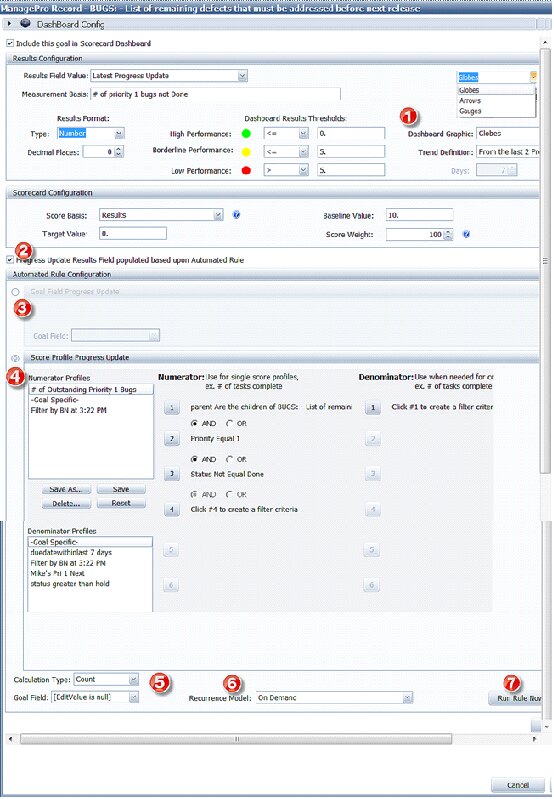Click the Delete... button
The width and height of the screenshot is (554, 799).
(67, 503)
